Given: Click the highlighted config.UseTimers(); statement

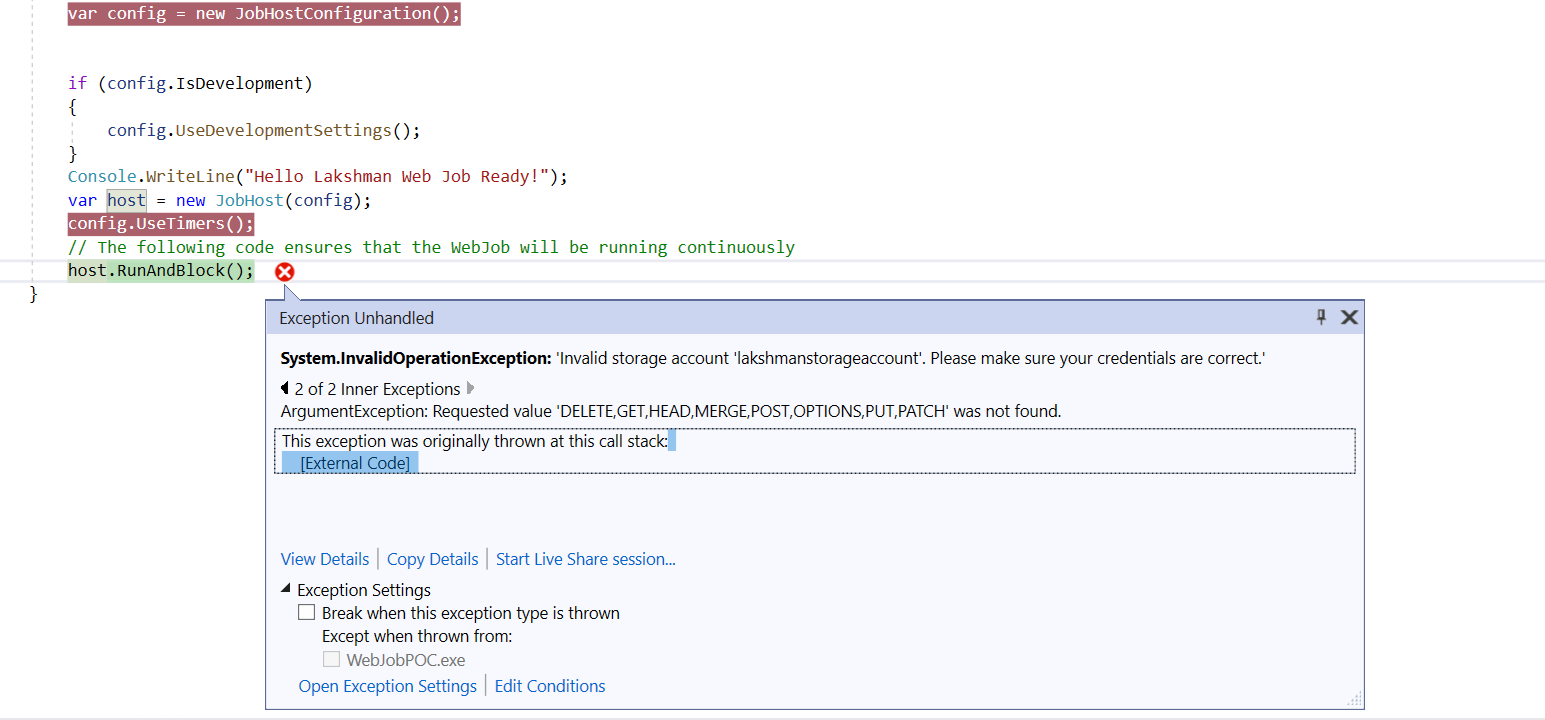Looking at the screenshot, I should point(160,223).
